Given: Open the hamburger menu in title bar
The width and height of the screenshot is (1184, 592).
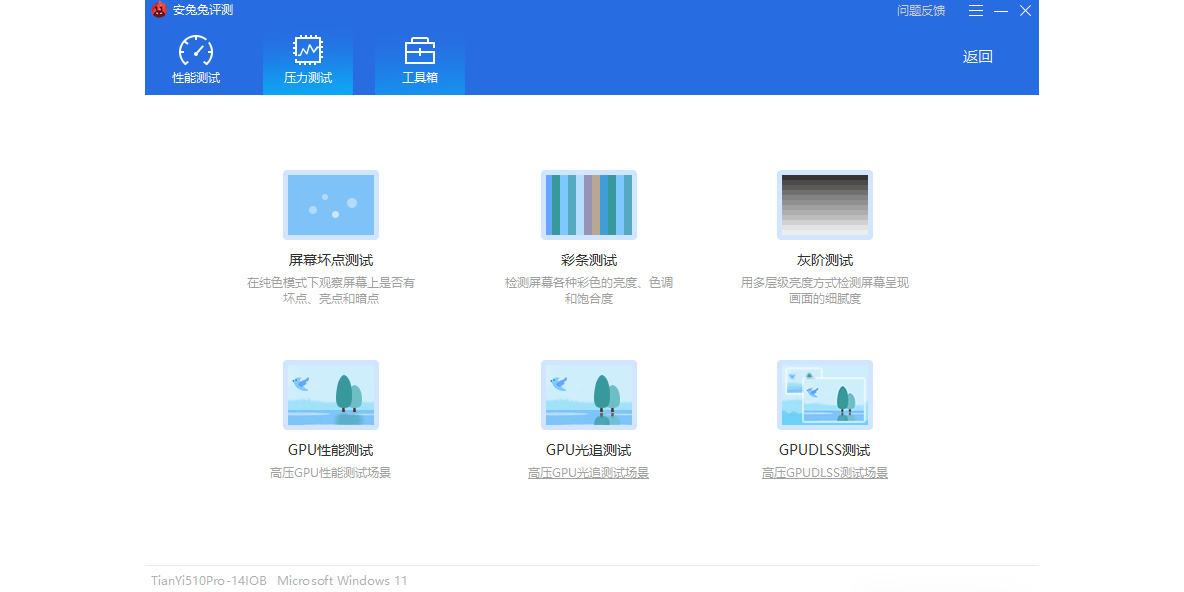Looking at the screenshot, I should pos(976,10).
